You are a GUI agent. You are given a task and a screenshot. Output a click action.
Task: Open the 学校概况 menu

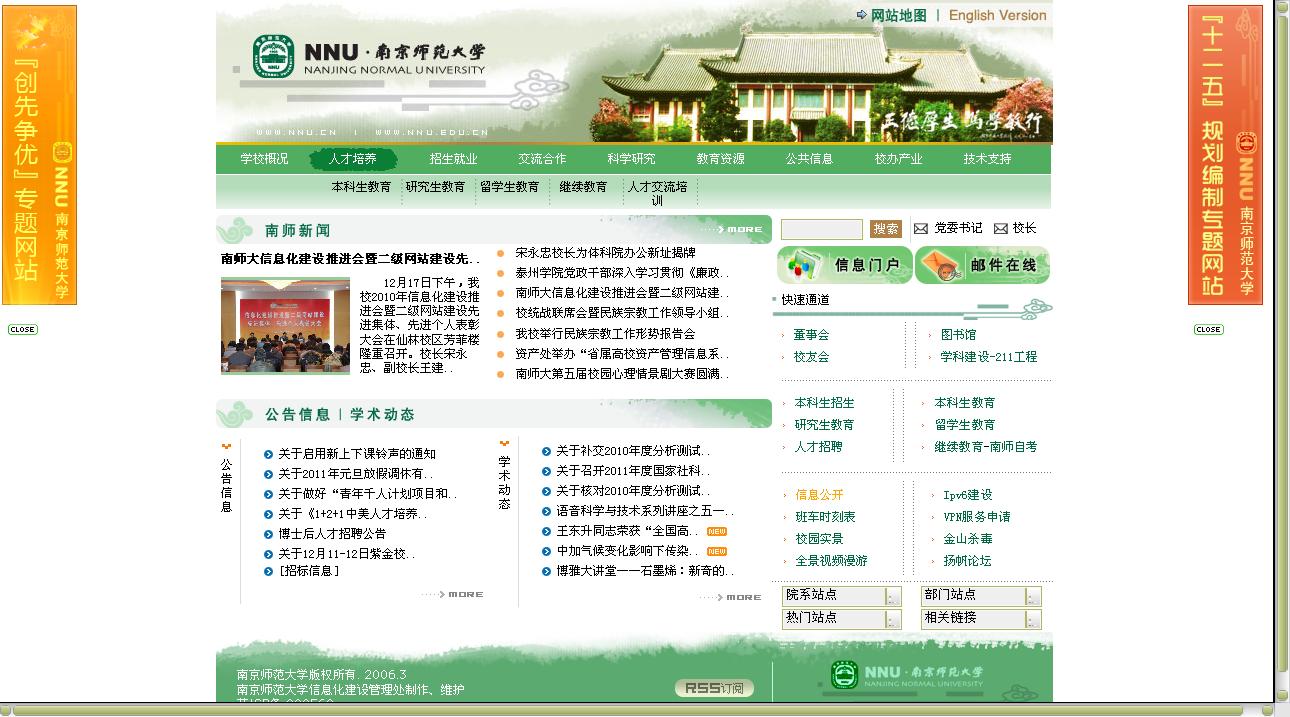tap(264, 159)
